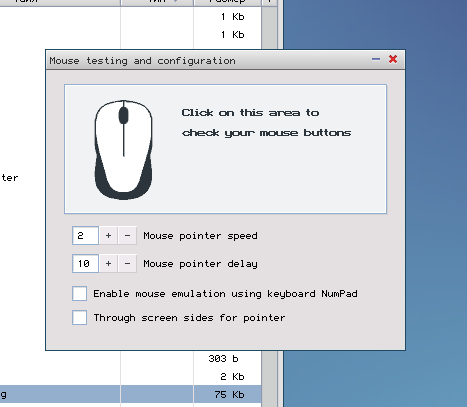
Task: Increase mouse pointer delay with plus button
Action: click(x=108, y=264)
